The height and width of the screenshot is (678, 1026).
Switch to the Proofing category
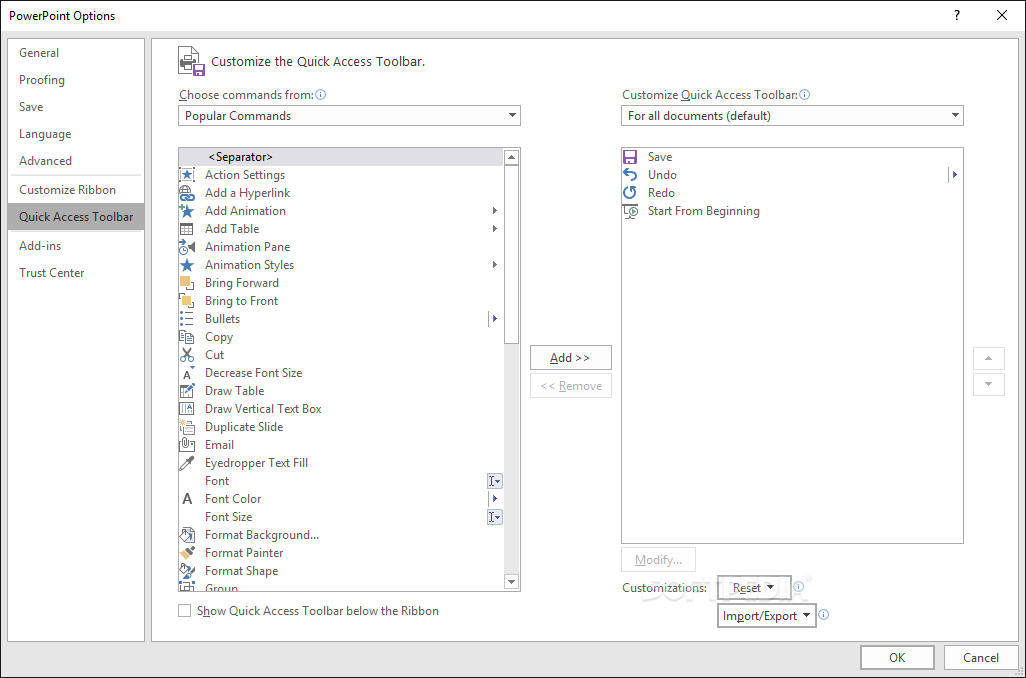[x=76, y=80]
